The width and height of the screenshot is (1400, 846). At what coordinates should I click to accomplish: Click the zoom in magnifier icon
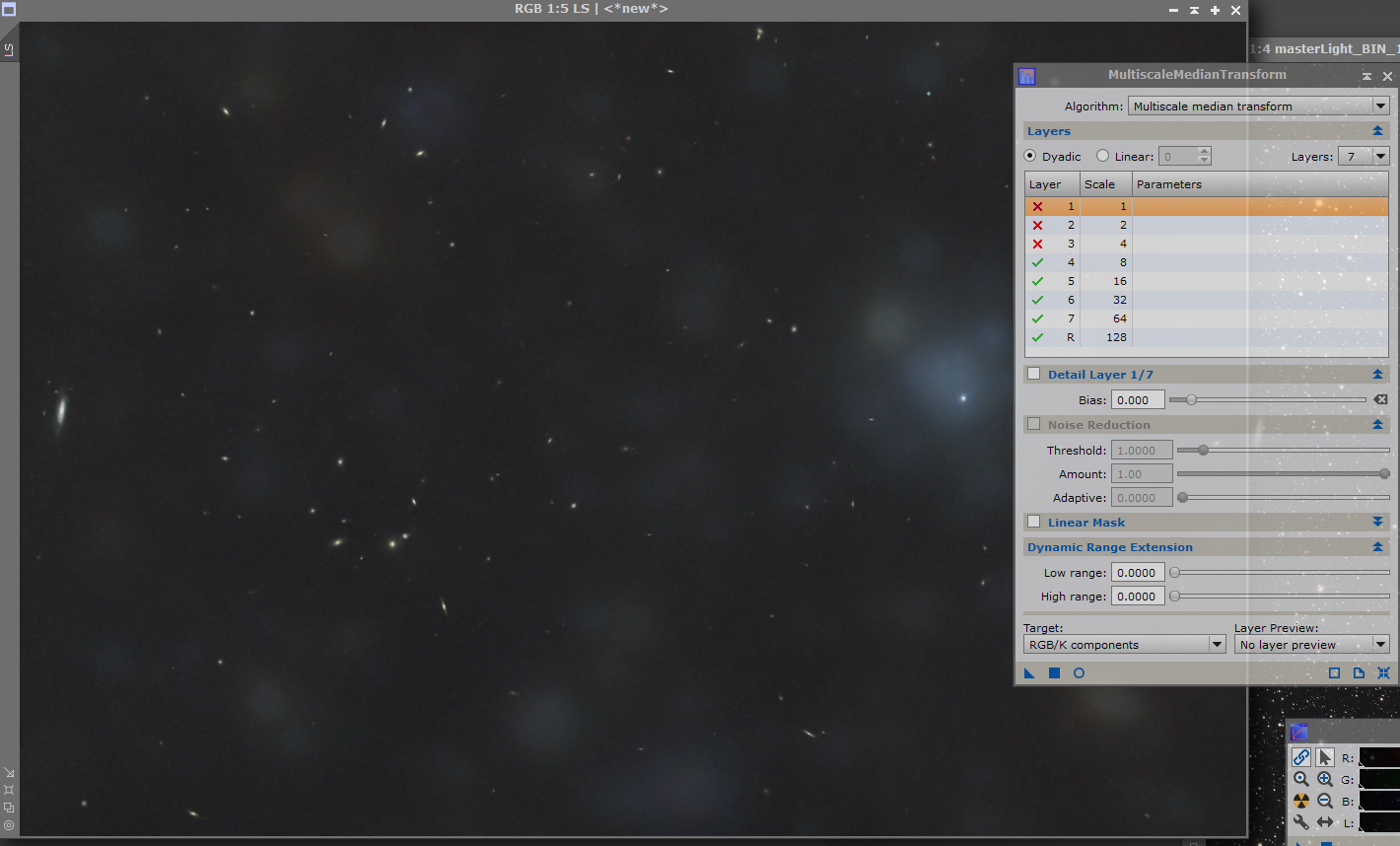(1325, 779)
